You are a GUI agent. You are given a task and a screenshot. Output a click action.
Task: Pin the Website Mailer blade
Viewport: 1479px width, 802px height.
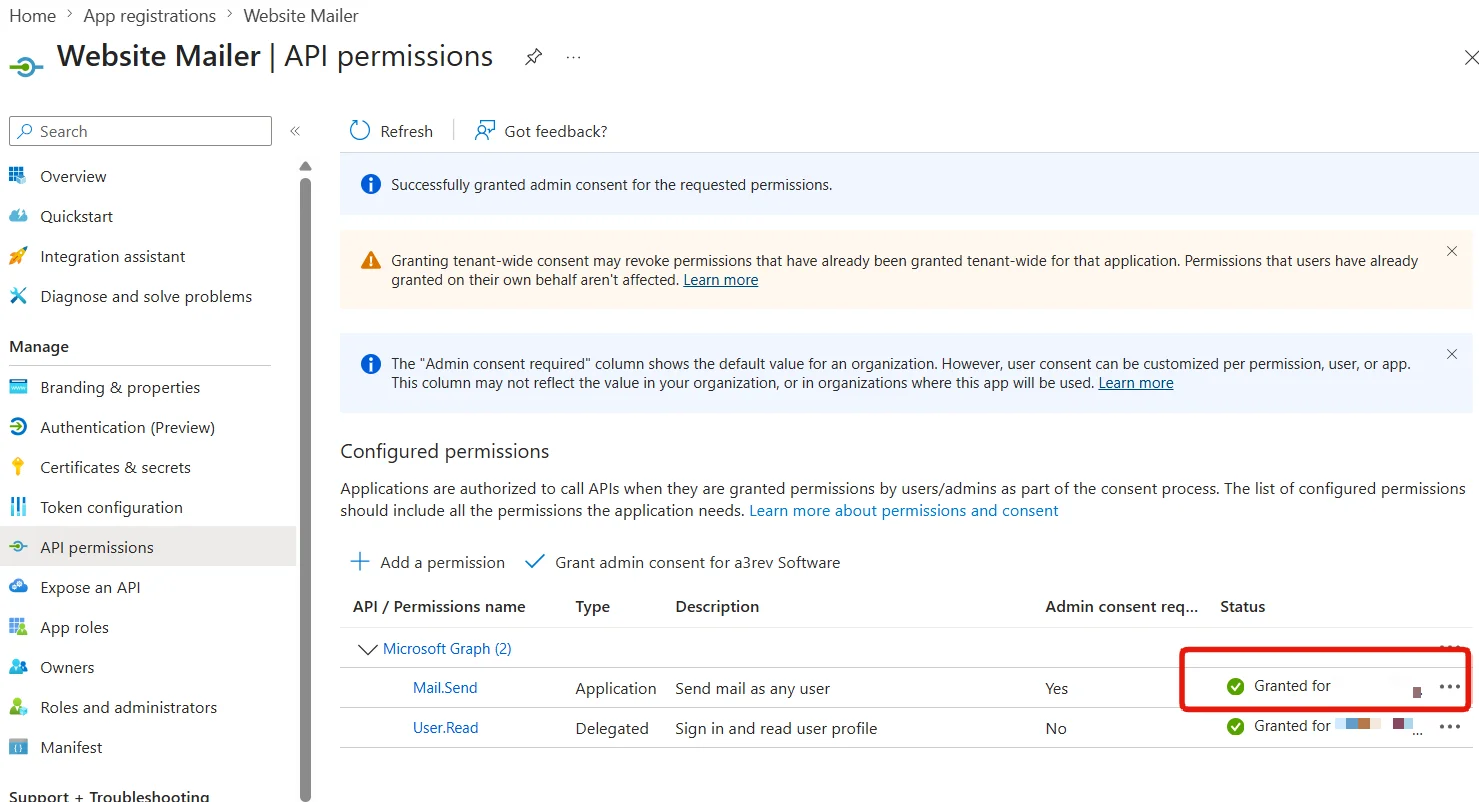[x=534, y=57]
